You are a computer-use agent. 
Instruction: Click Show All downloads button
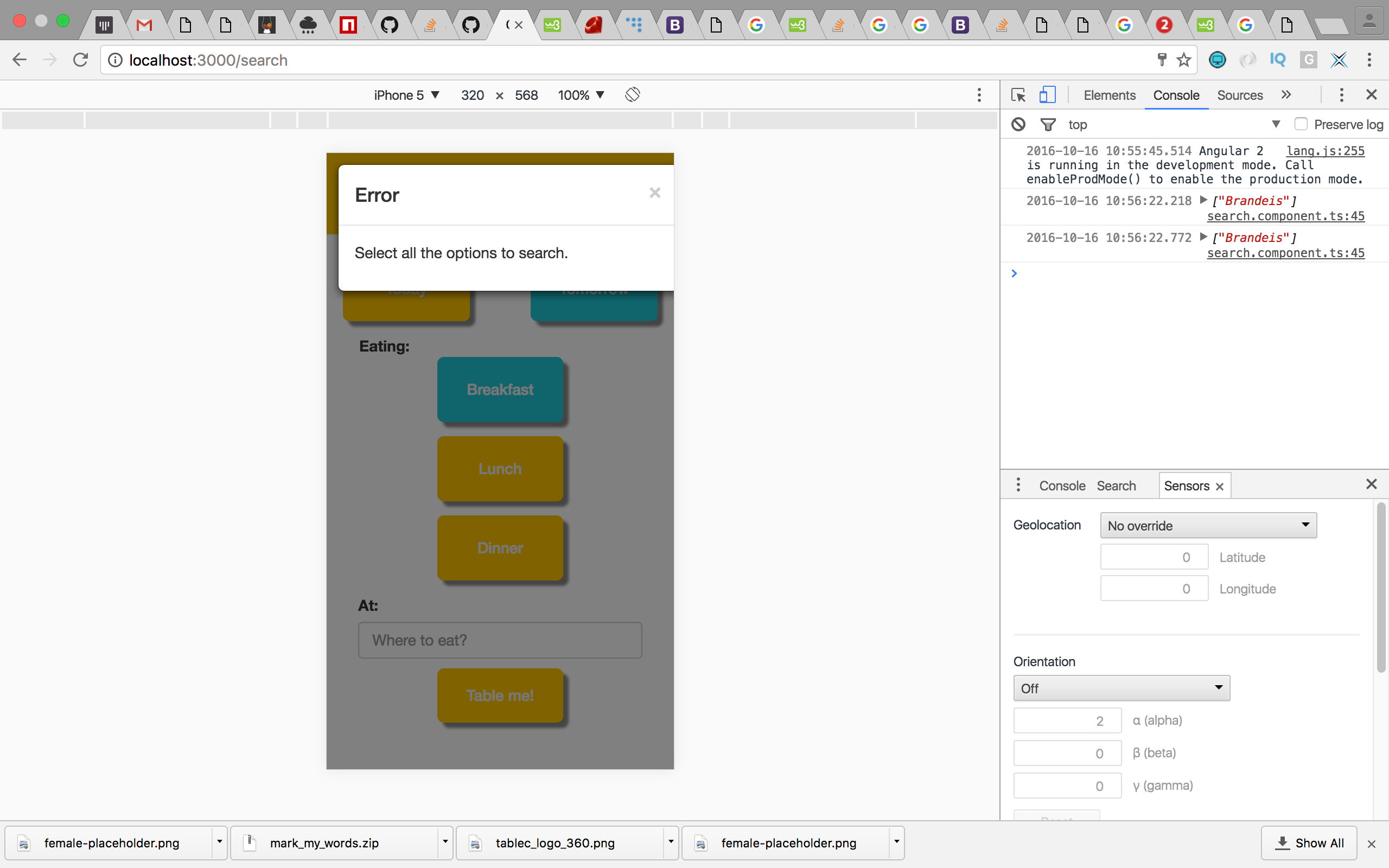tap(1309, 843)
